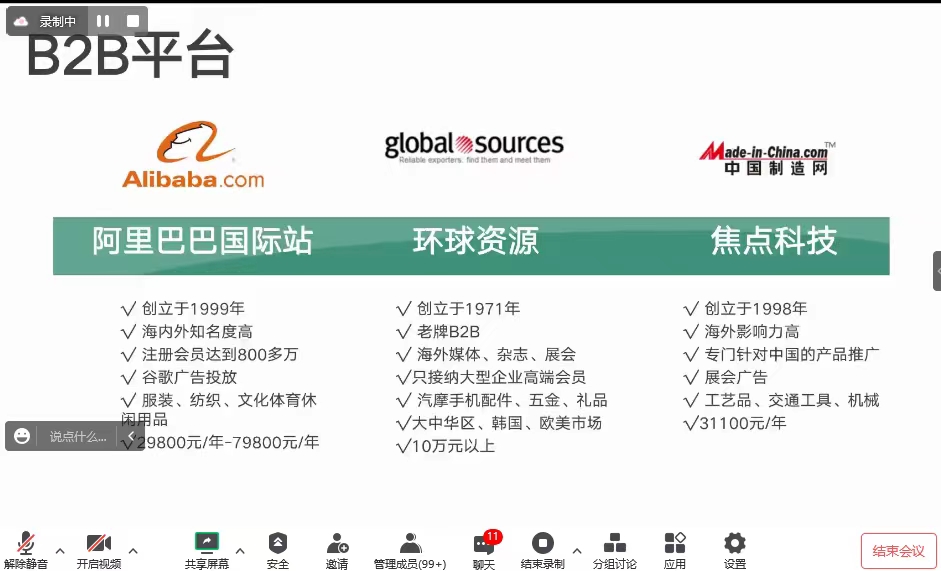
Task: Expand audio options arrow beside 解除静音
Action: pyautogui.click(x=60, y=550)
